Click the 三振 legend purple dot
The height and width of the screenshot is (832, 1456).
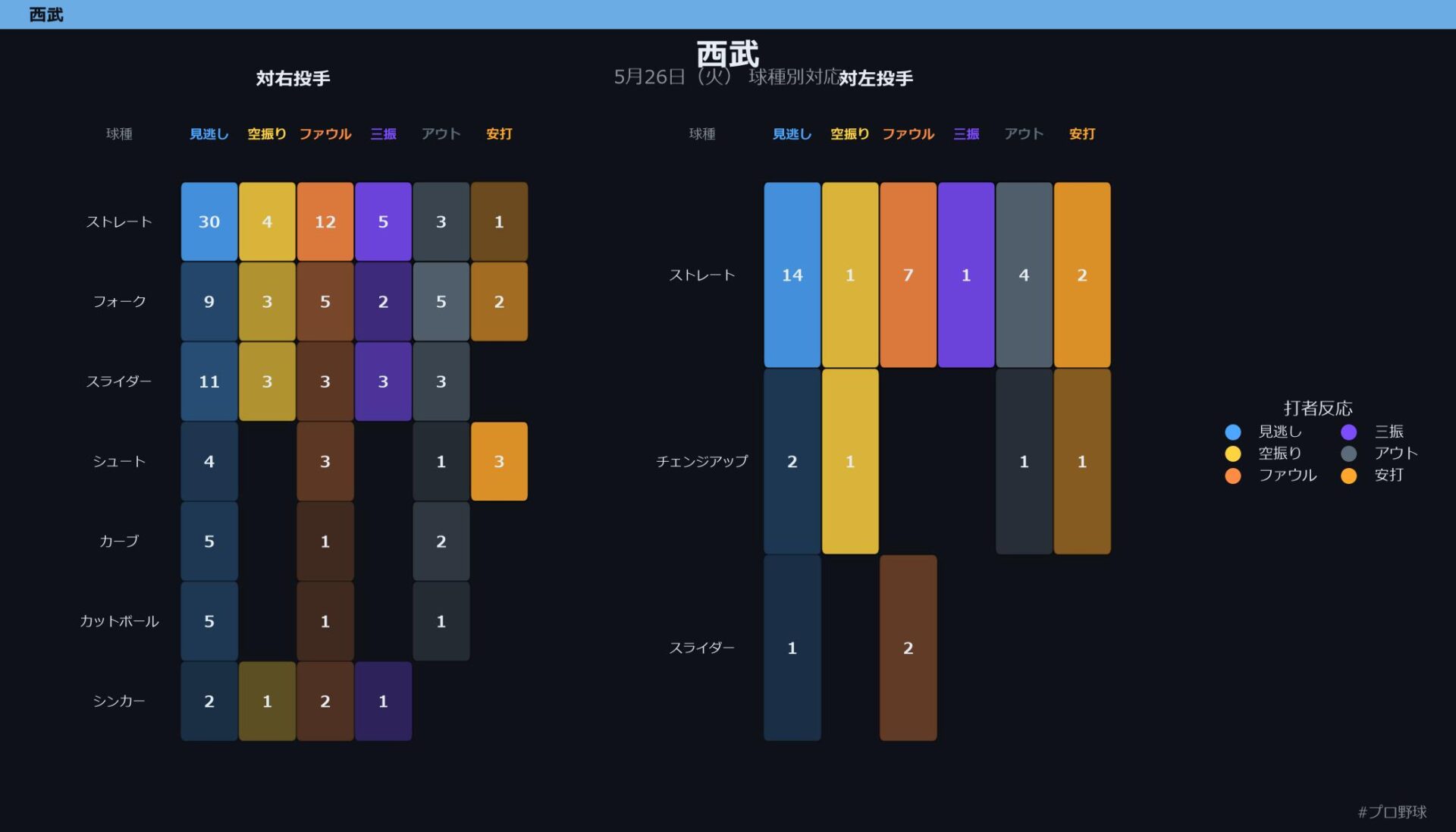(1348, 432)
